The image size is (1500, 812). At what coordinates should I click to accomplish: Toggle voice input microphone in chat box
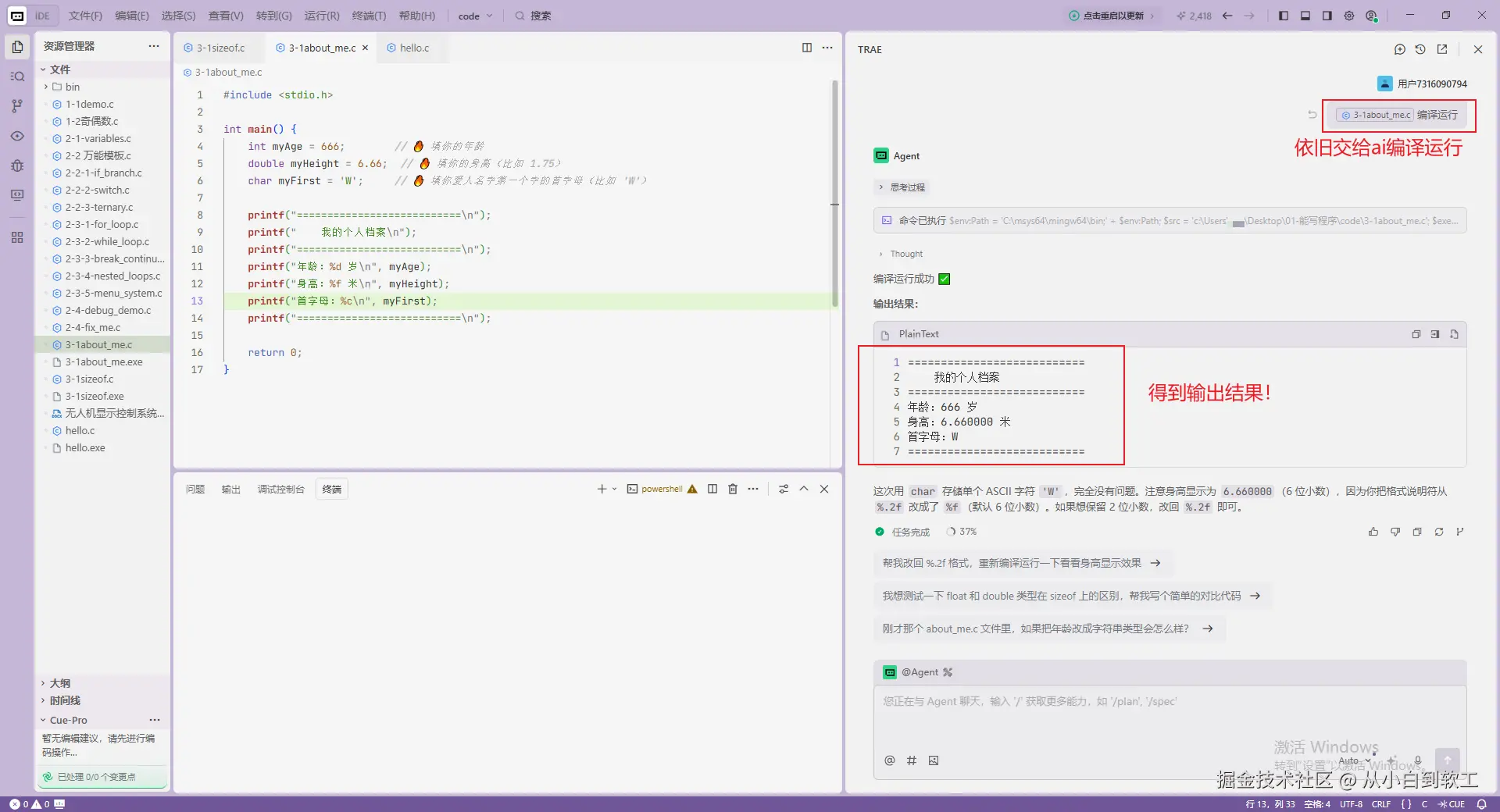click(x=1418, y=760)
